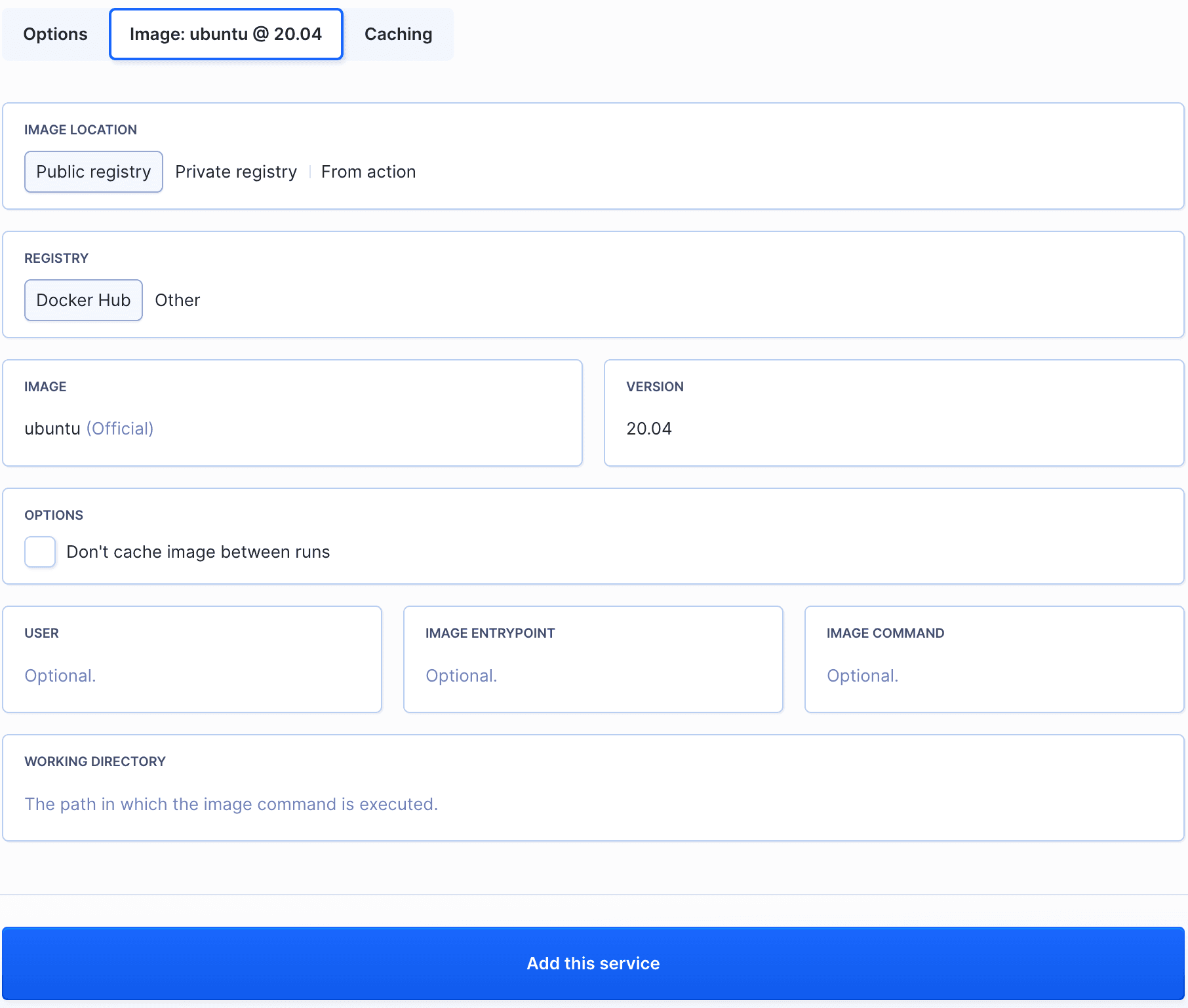This screenshot has height=1008, width=1188.
Task: Select From action image location
Action: point(368,172)
